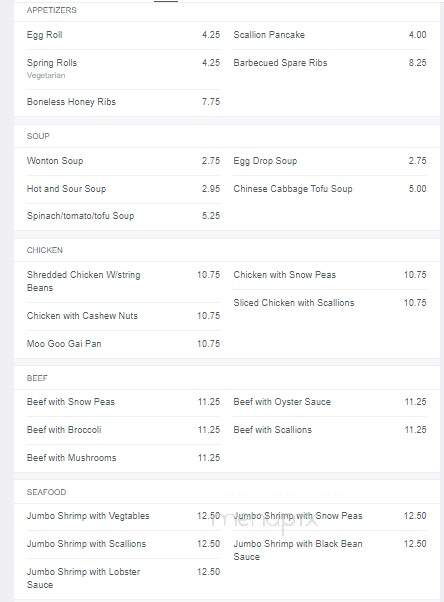Choose Moo Goo Gai Pan
444x602 pixels.
[x=123, y=344]
